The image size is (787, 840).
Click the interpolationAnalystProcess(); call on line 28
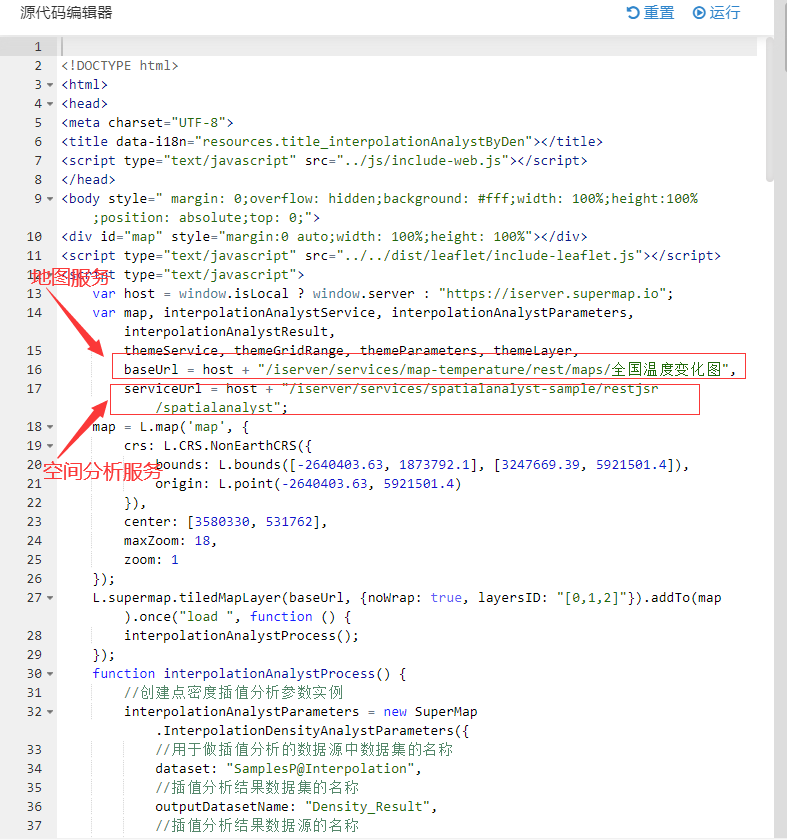[x=241, y=636]
